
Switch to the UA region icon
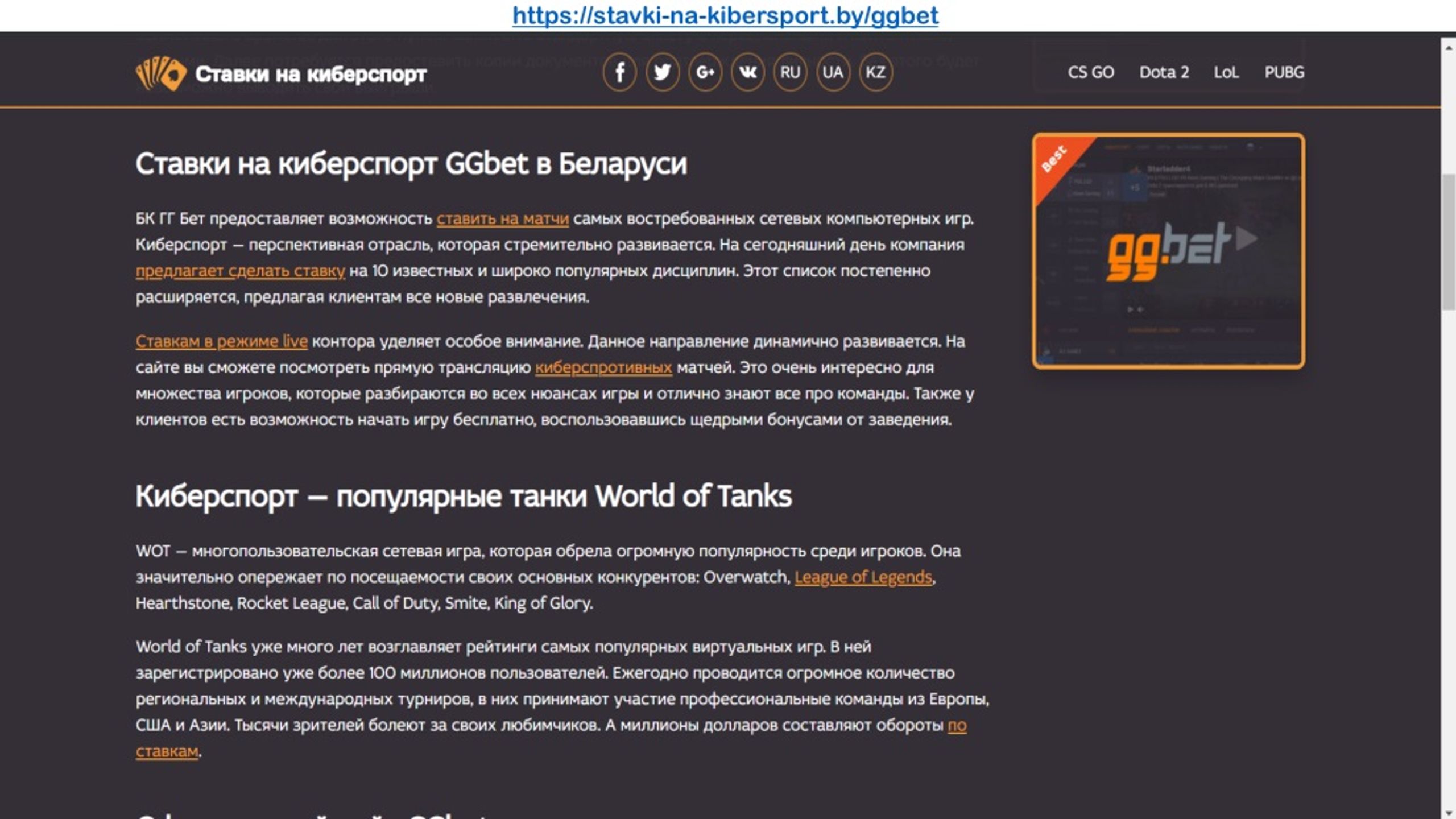pos(833,72)
